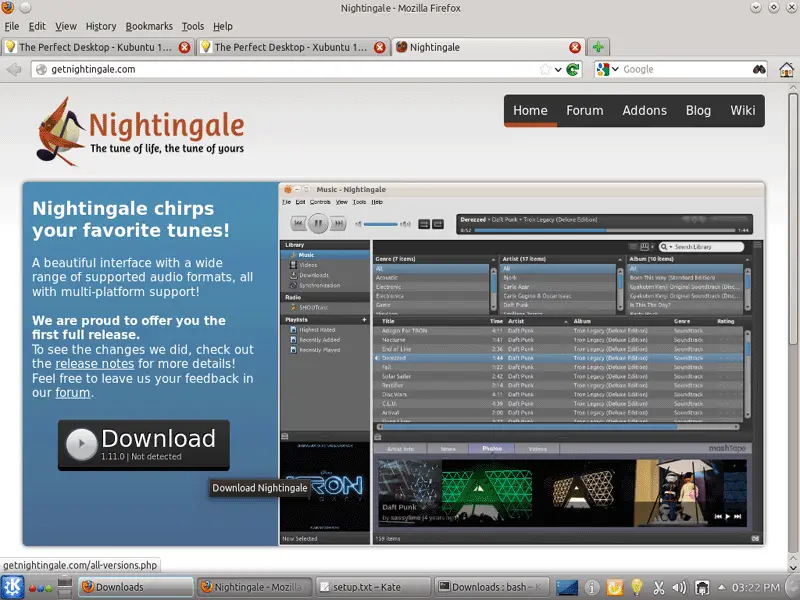Show hidden tray icons arrow
Screen dimensions: 800x600
721,587
